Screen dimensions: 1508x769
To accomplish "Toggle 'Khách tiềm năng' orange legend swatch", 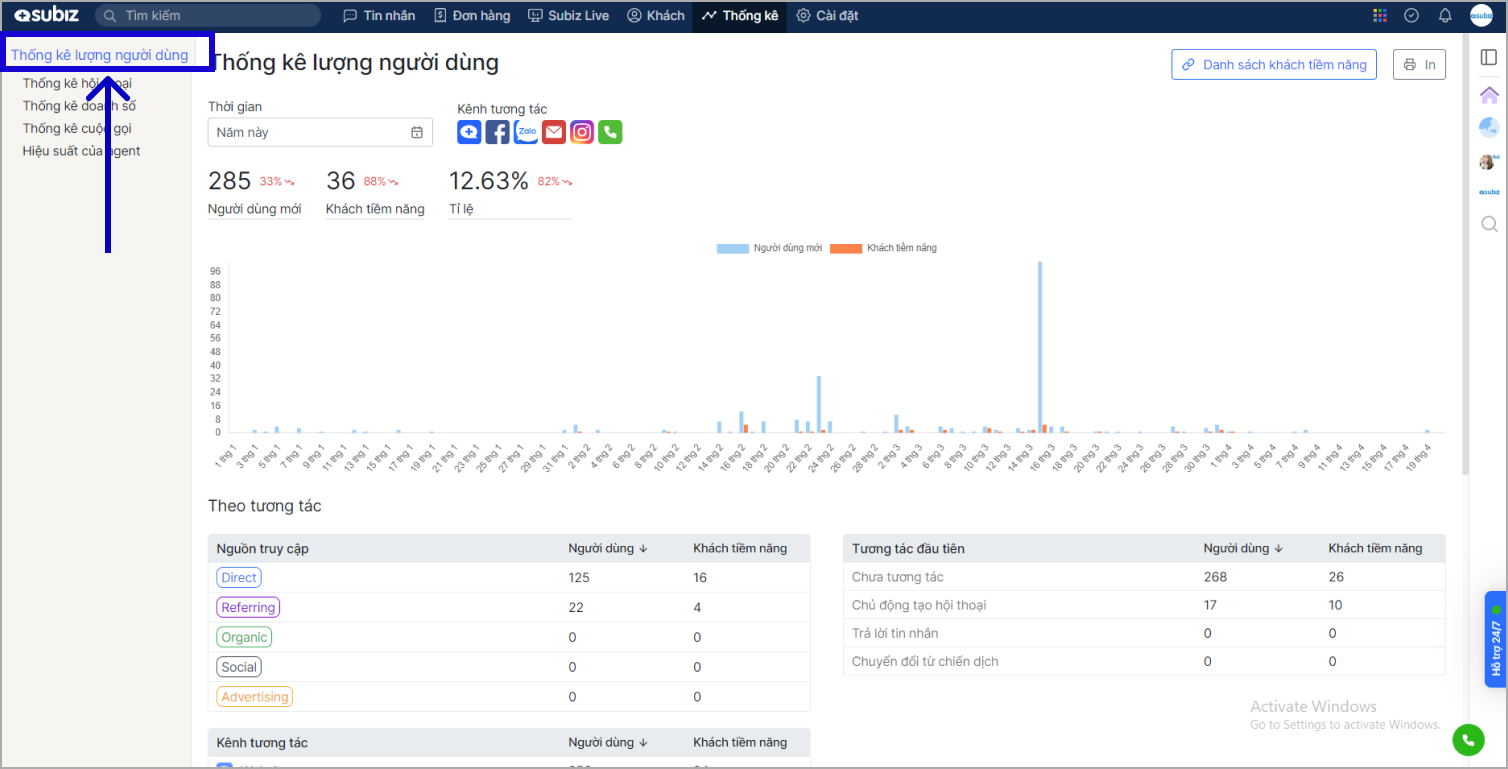I will pos(846,248).
